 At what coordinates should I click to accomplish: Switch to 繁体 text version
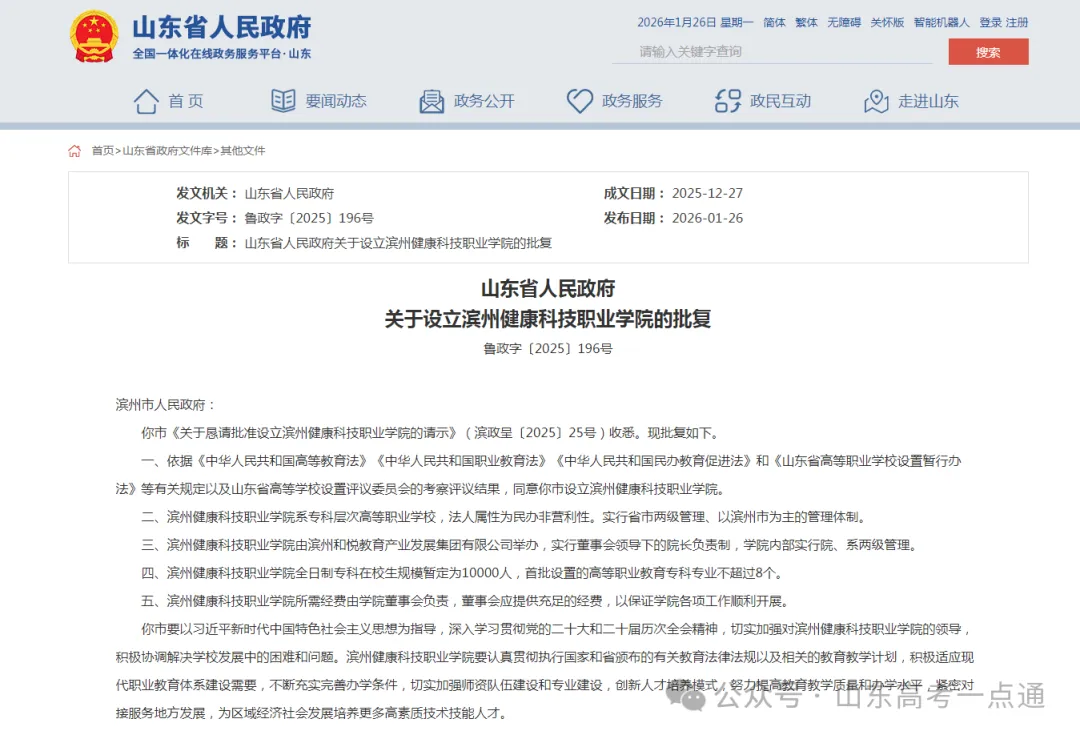click(807, 22)
